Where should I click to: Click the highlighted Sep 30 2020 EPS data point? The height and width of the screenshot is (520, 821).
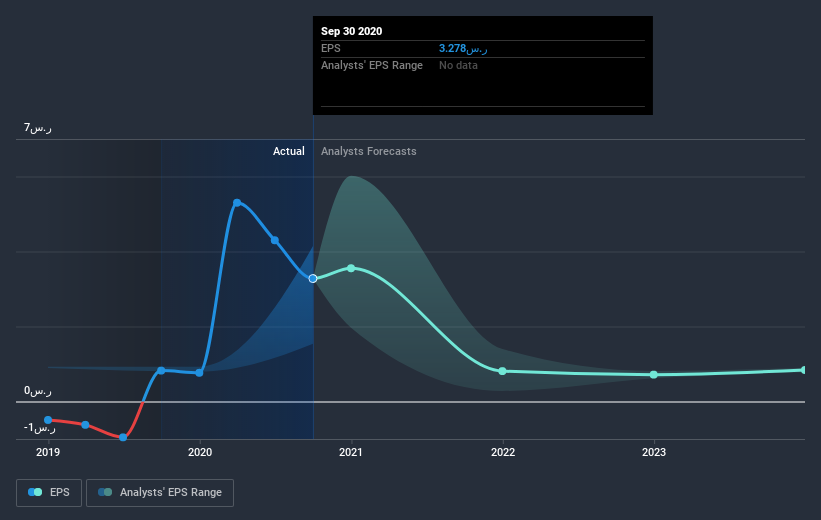tap(313, 279)
